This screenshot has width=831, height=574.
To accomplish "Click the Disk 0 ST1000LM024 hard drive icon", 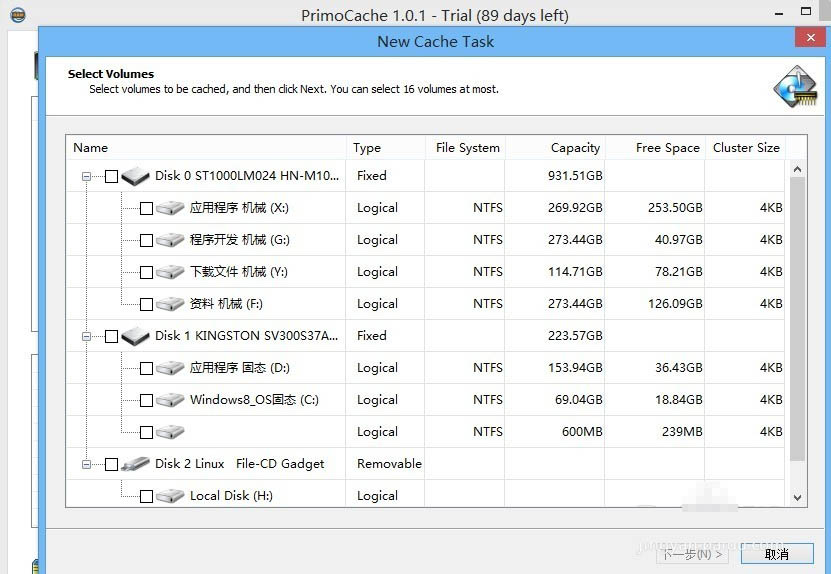I will click(135, 176).
